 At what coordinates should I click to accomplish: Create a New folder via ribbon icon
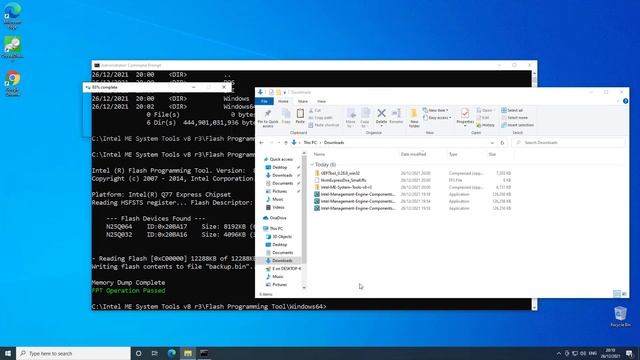(x=414, y=113)
